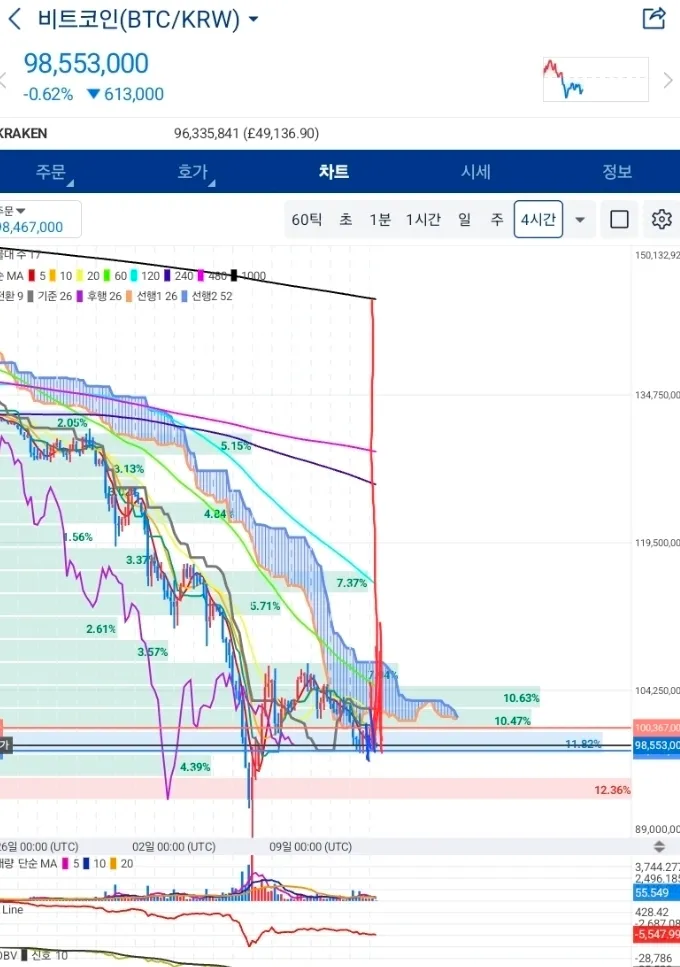Go to next coin with right chevron
The height and width of the screenshot is (967, 680).
click(668, 80)
